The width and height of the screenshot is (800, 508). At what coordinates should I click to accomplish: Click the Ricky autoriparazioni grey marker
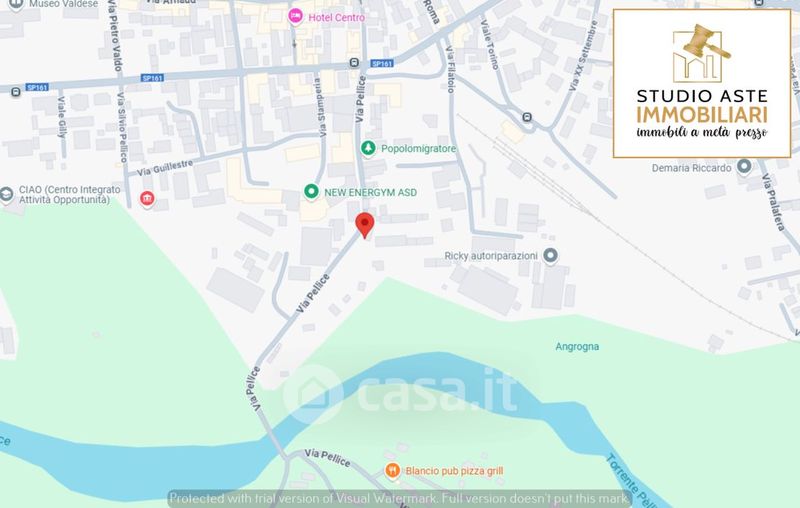tap(550, 256)
